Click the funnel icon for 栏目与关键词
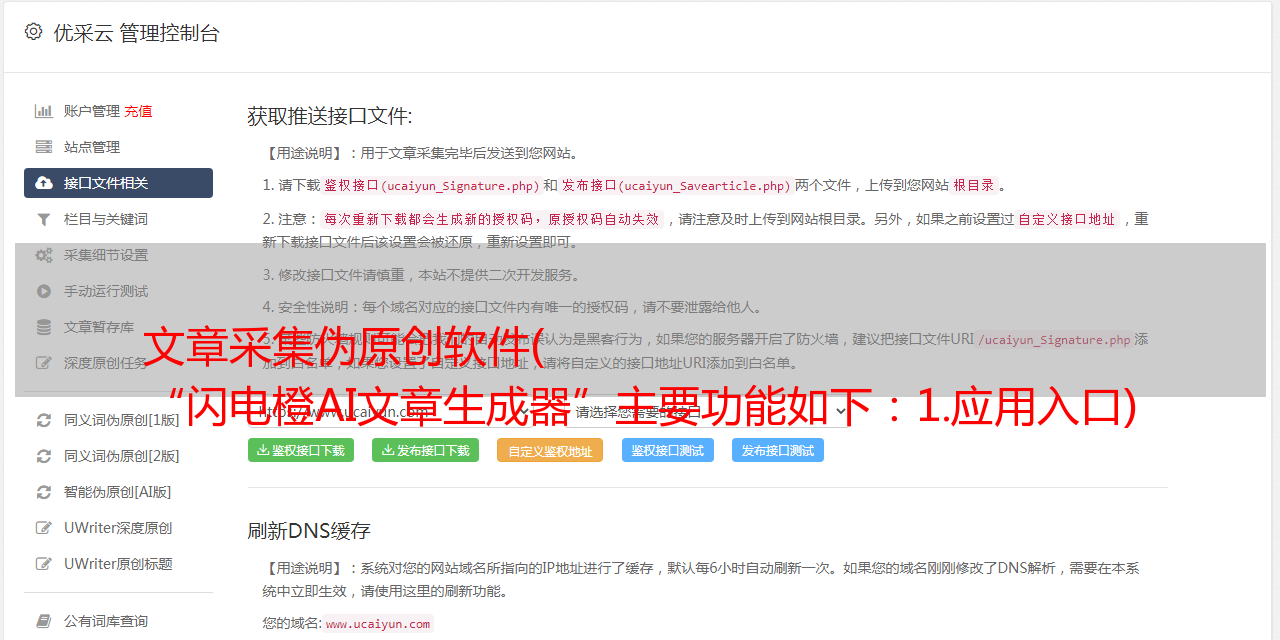The height and width of the screenshot is (640, 1280). (x=44, y=219)
